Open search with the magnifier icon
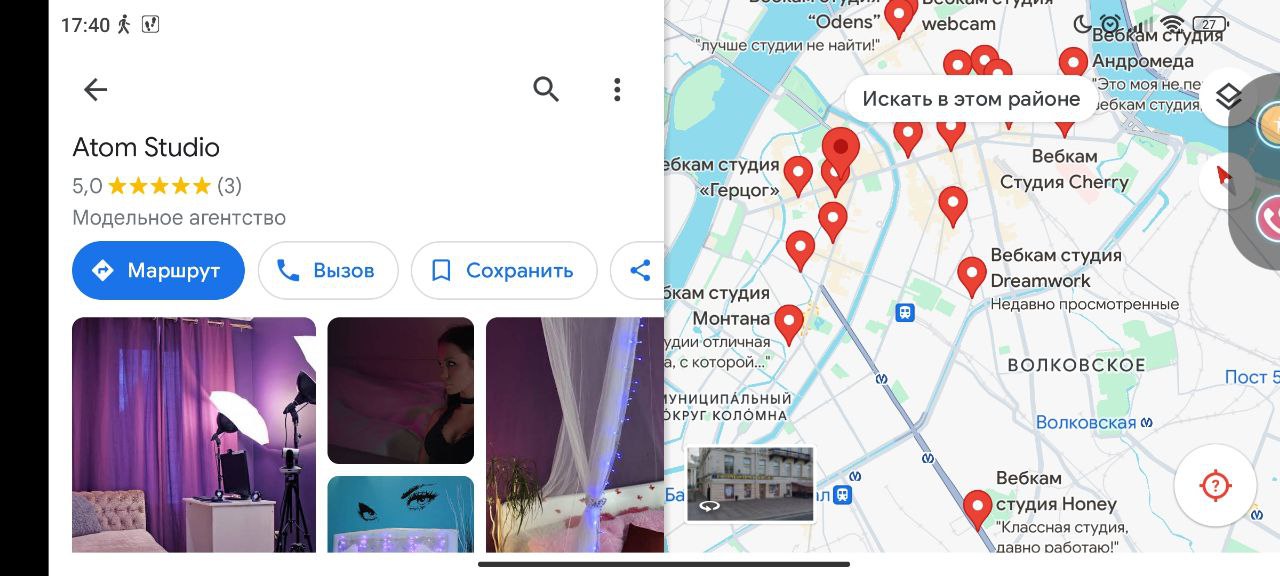 546,90
